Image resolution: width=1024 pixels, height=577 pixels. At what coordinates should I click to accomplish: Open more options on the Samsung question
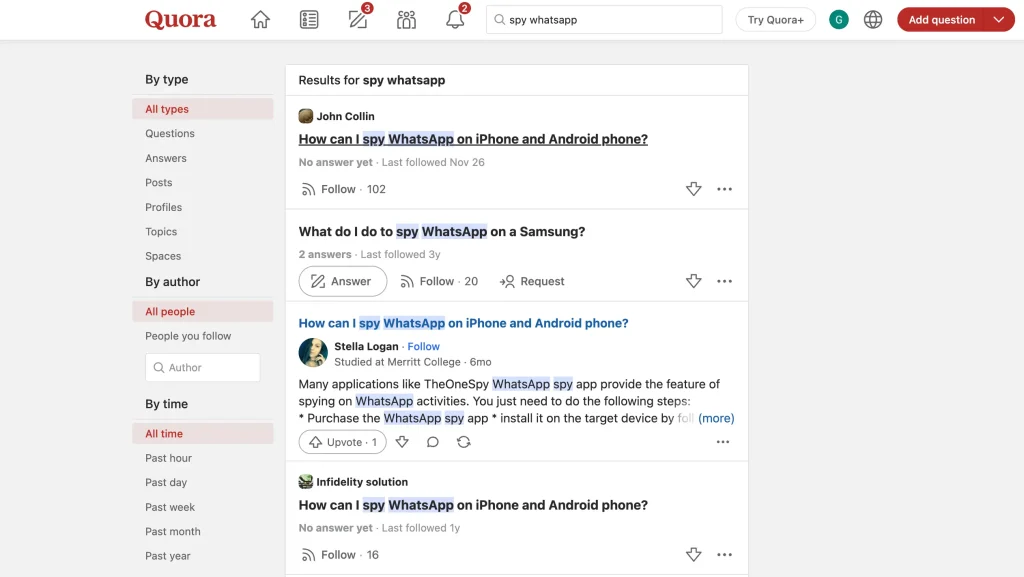[x=724, y=281]
